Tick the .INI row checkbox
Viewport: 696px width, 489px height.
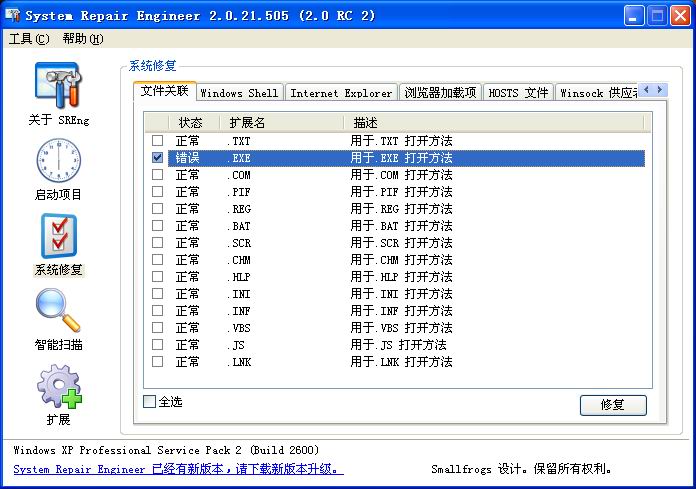(157, 294)
